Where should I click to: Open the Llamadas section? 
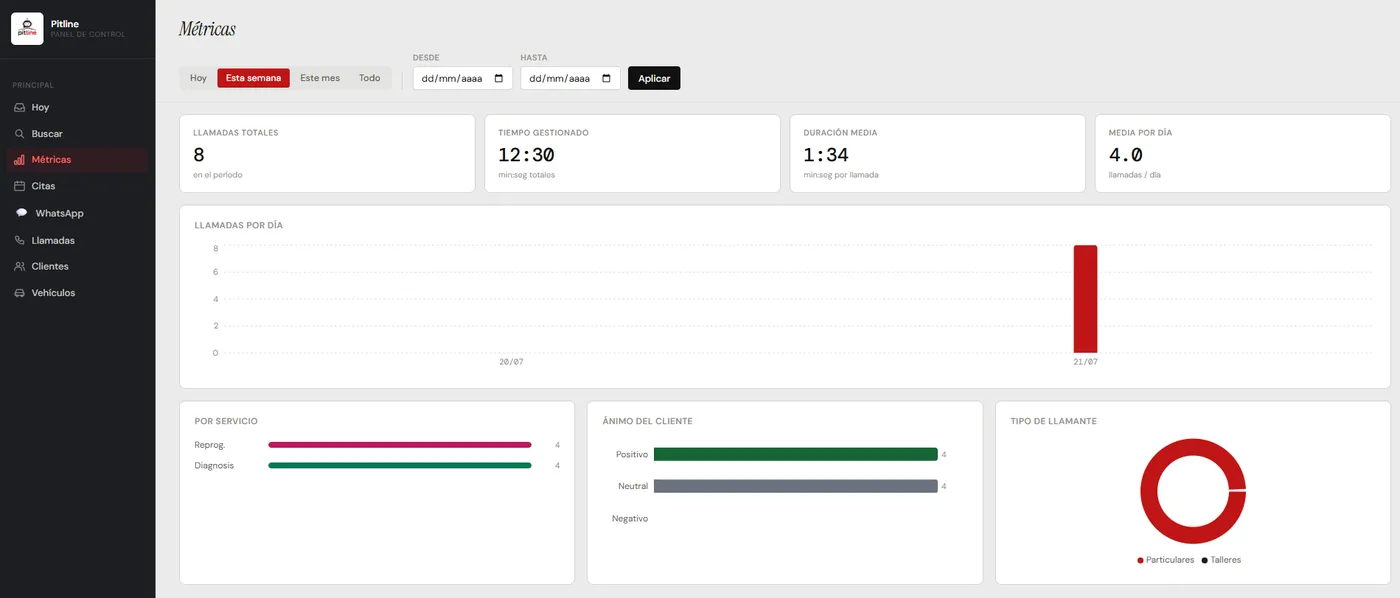(78, 240)
